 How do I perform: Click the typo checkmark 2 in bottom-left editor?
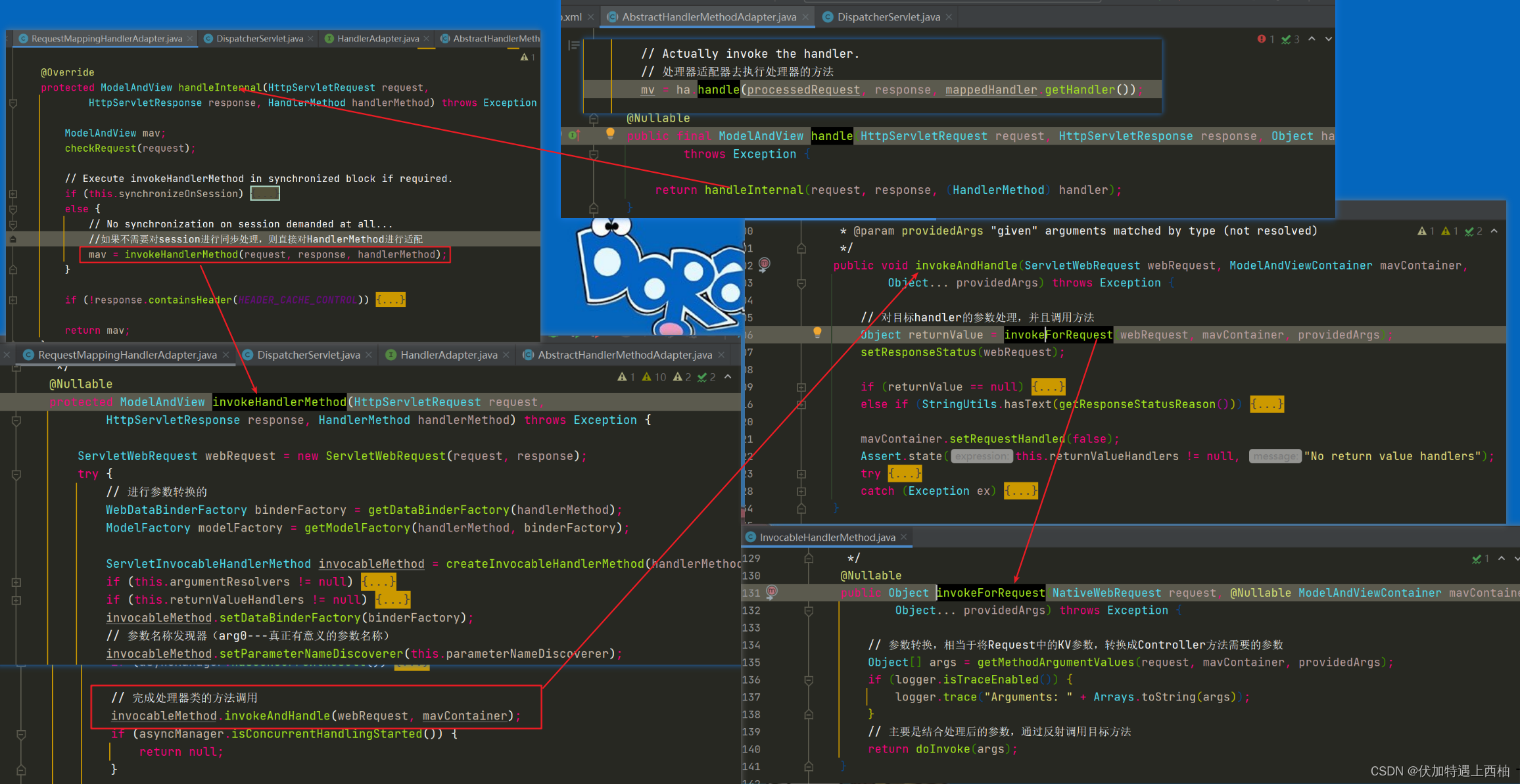click(x=707, y=377)
